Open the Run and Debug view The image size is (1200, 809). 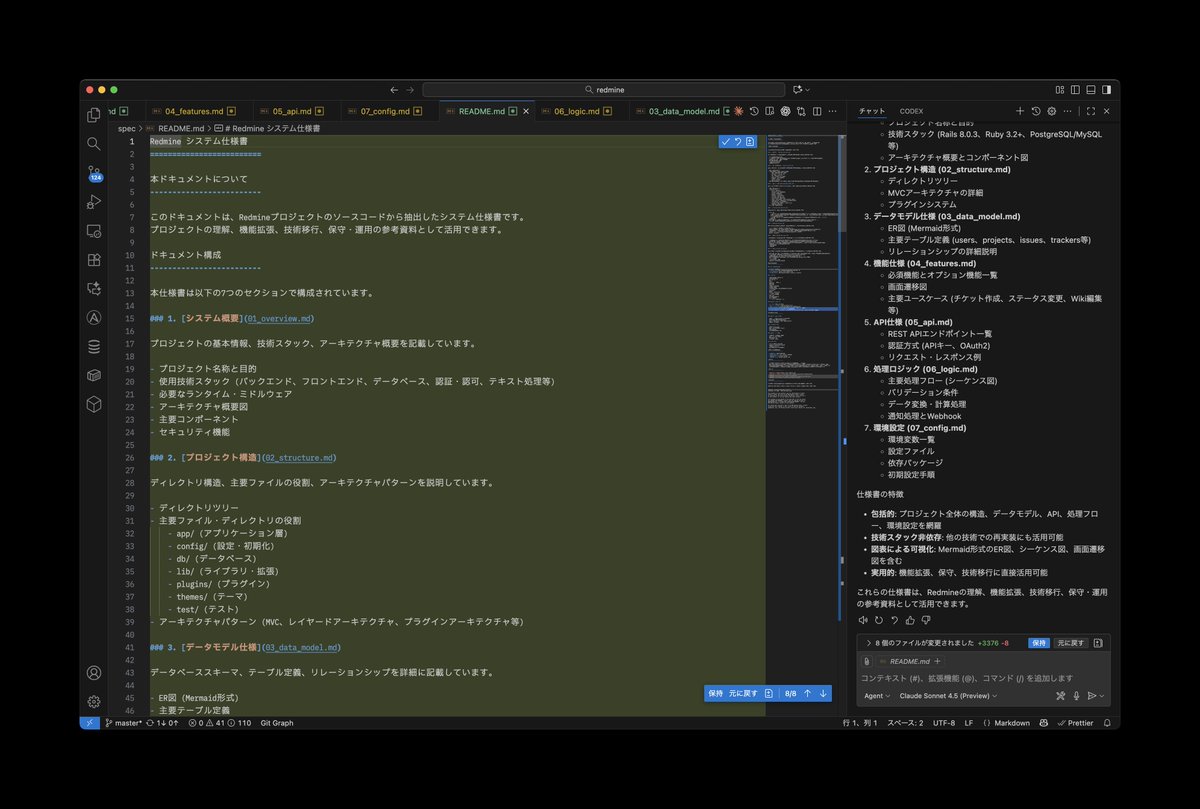[x=94, y=202]
